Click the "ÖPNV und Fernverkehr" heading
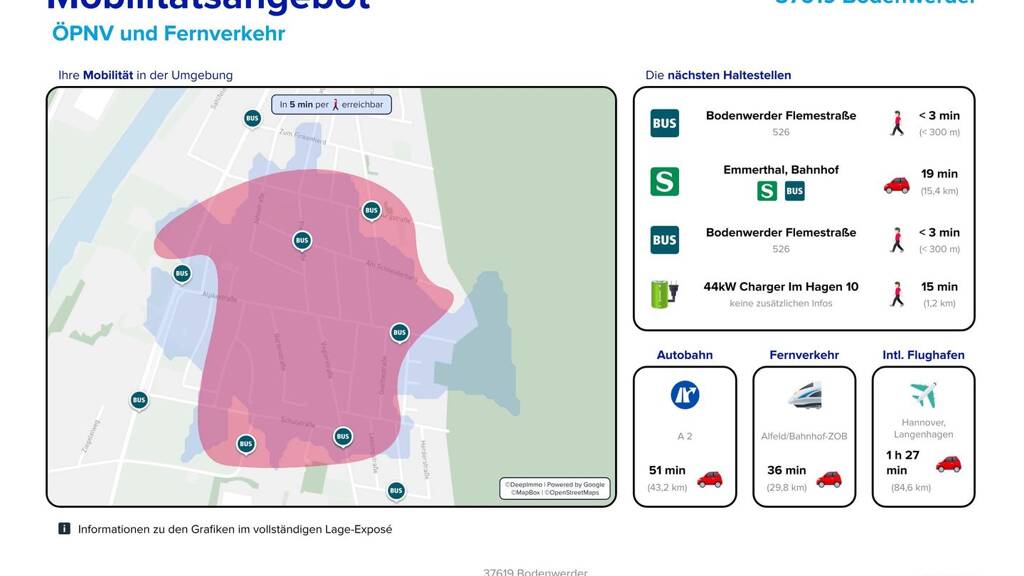Viewport: 1024px width, 576px height. pyautogui.click(x=168, y=34)
